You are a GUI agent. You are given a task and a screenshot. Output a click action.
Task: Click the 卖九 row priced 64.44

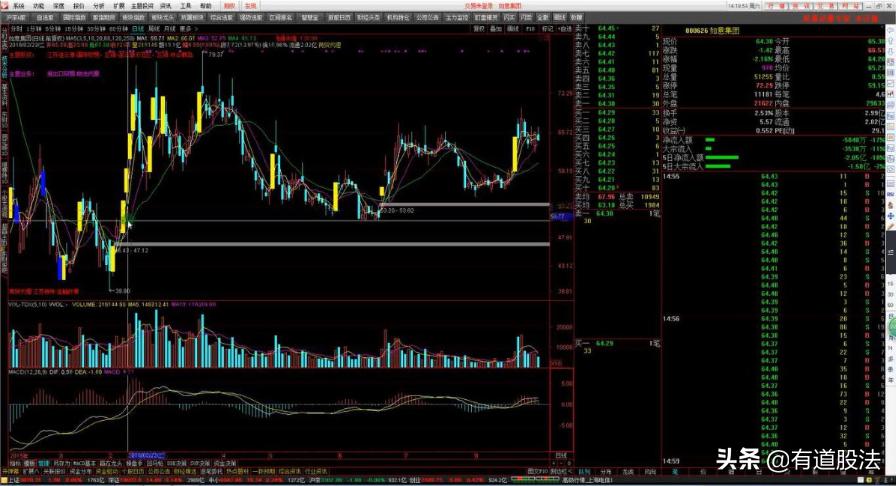pos(617,37)
